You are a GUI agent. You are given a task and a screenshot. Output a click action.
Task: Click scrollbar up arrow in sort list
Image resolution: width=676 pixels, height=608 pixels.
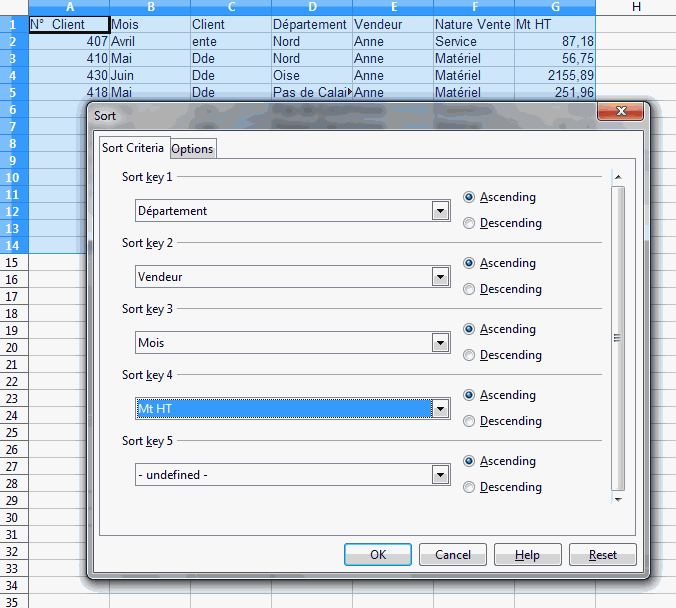pos(618,178)
